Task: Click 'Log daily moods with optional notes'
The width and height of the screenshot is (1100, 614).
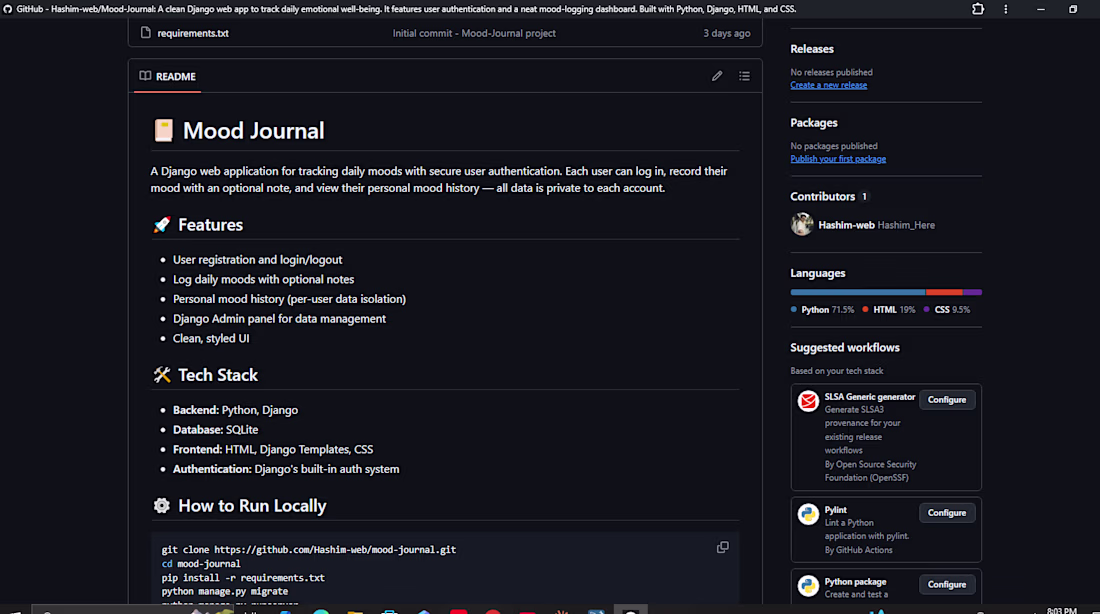Action: pos(263,279)
